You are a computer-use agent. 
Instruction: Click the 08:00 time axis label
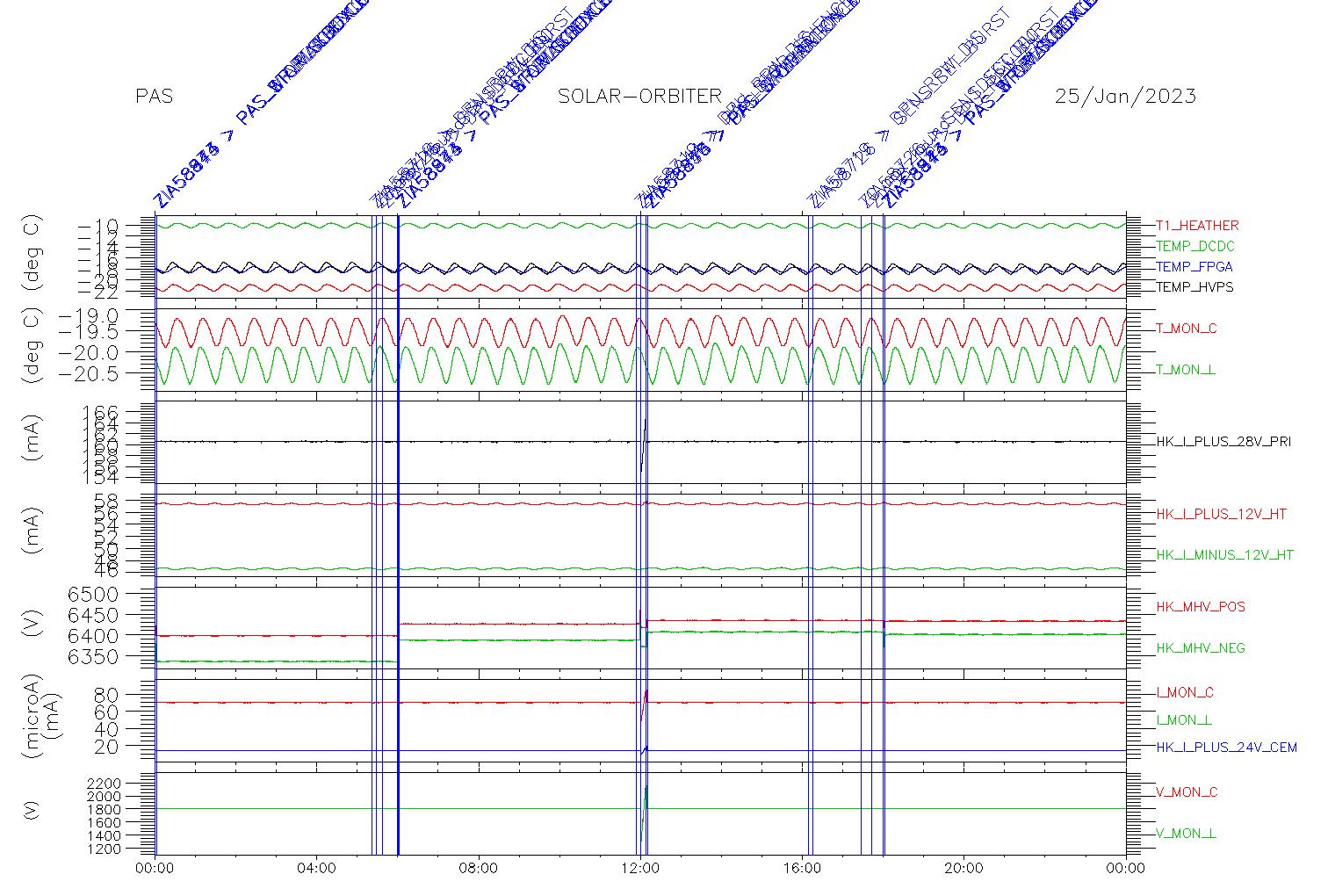coord(479,869)
